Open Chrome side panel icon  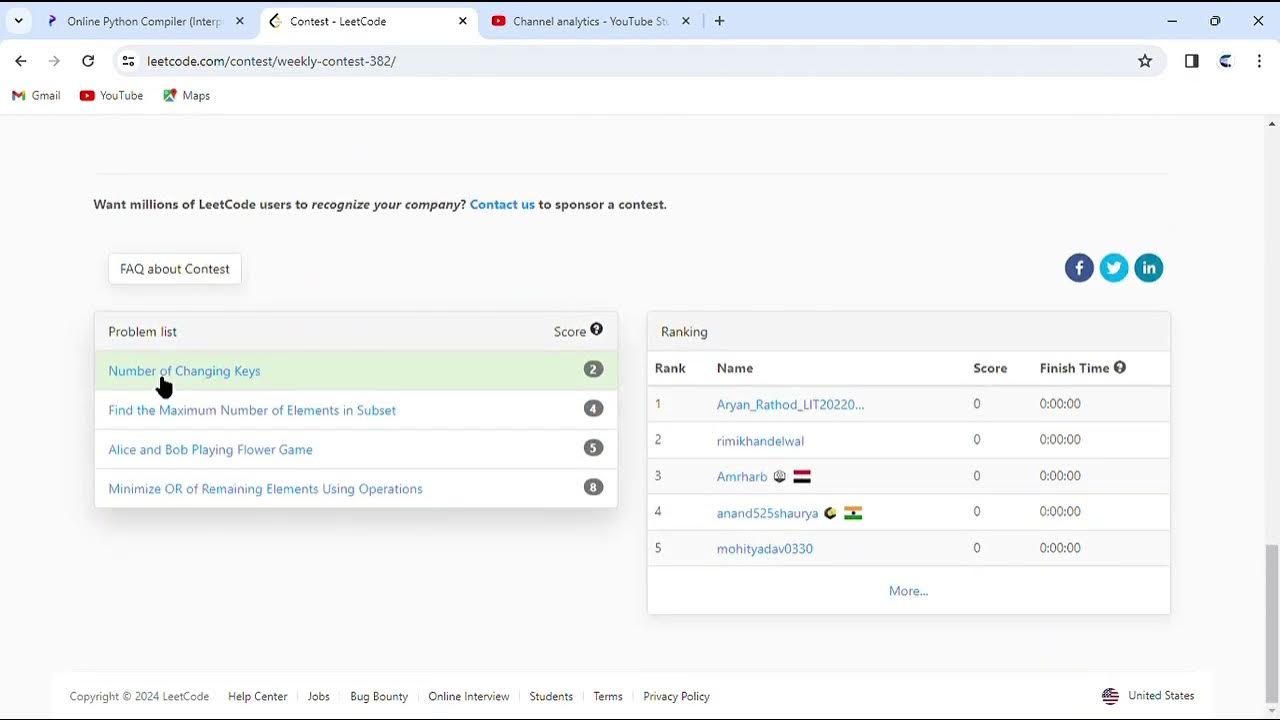[x=1191, y=61]
